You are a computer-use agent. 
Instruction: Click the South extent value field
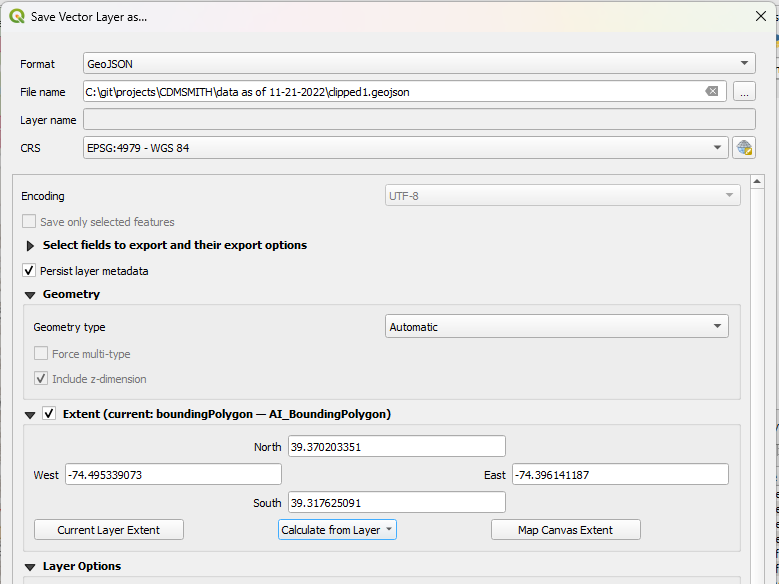[x=396, y=502]
